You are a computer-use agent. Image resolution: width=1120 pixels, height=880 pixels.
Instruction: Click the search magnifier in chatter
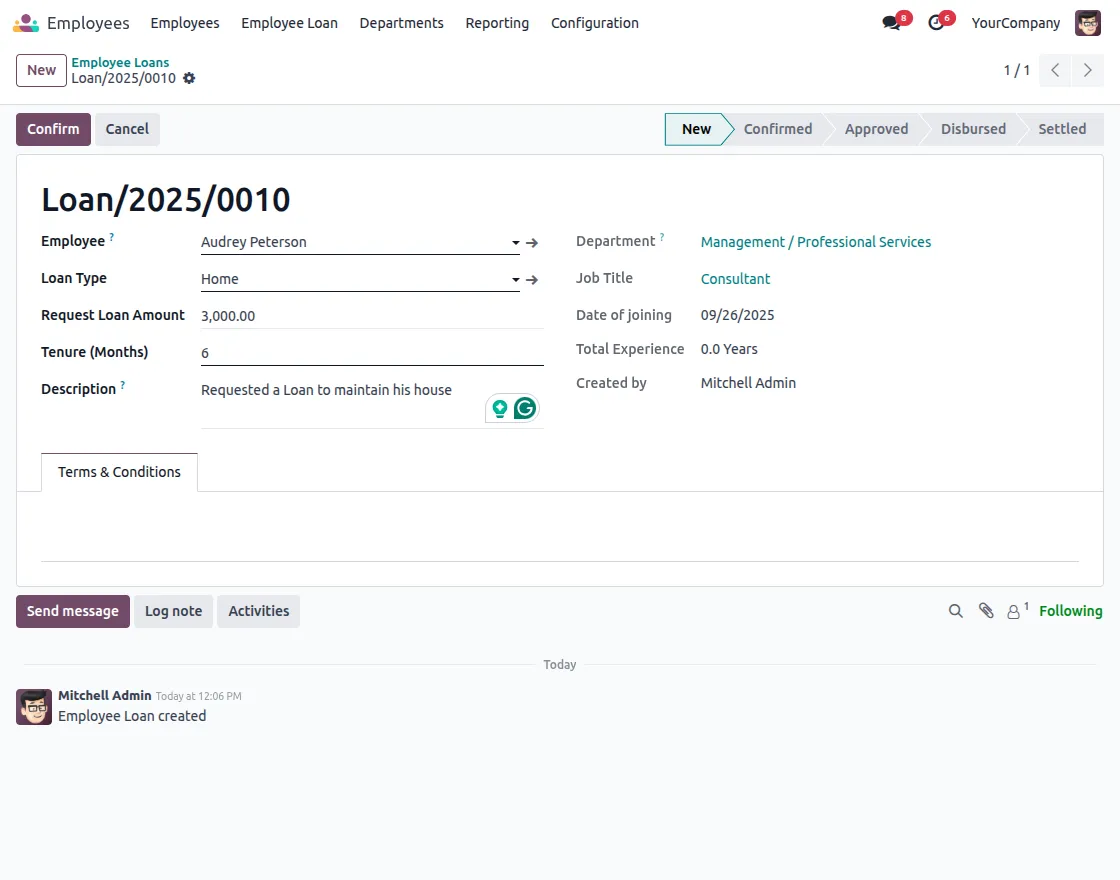(956, 611)
